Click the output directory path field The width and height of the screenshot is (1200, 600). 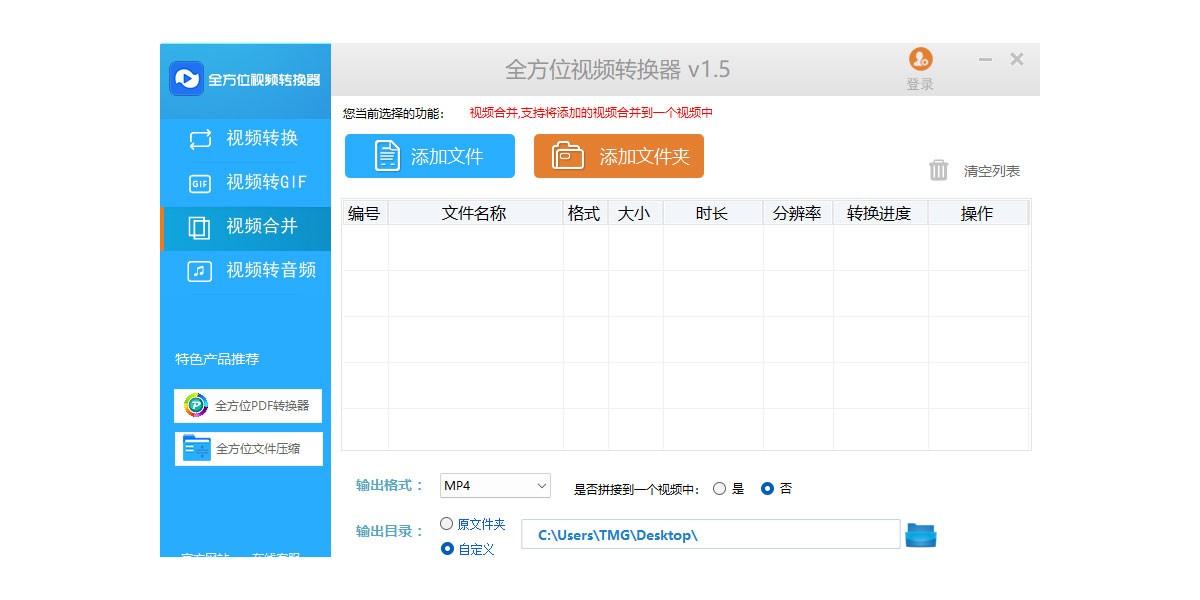tap(710, 535)
